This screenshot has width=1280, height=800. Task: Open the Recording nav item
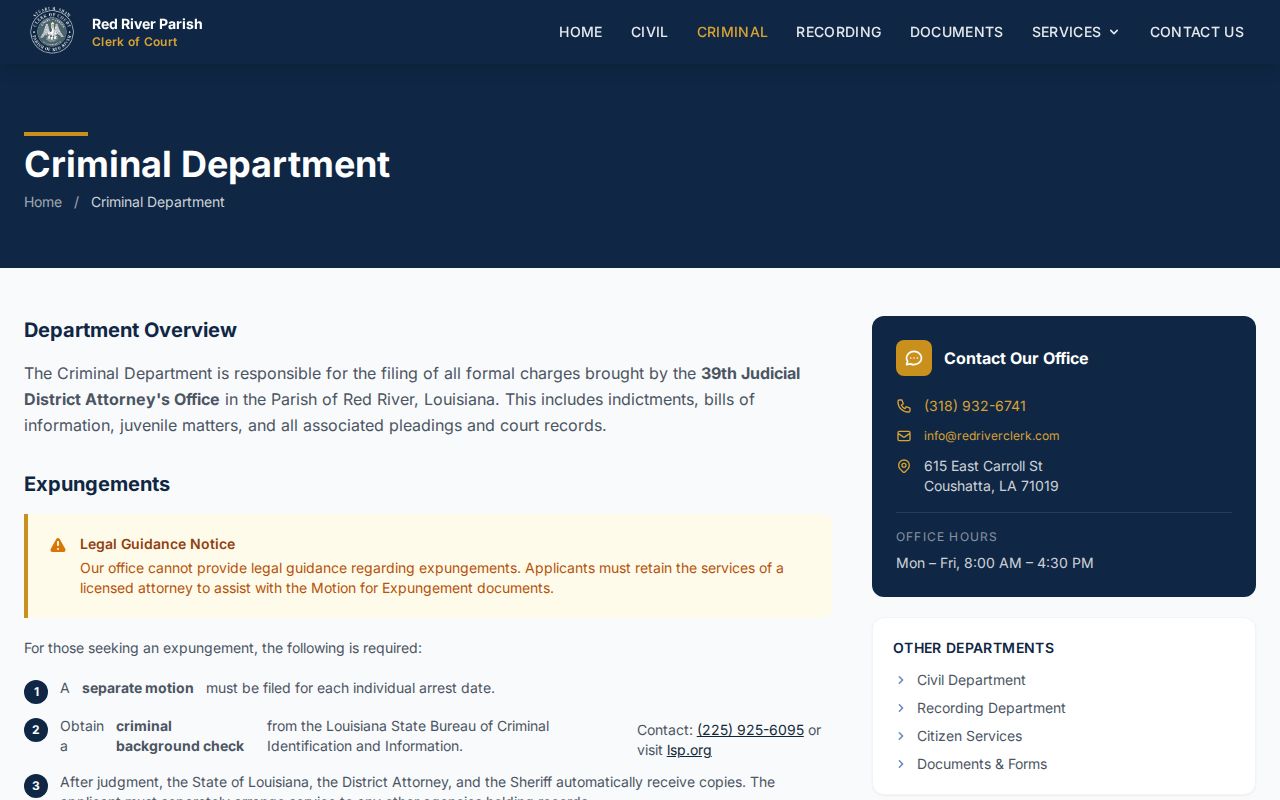click(x=838, y=32)
